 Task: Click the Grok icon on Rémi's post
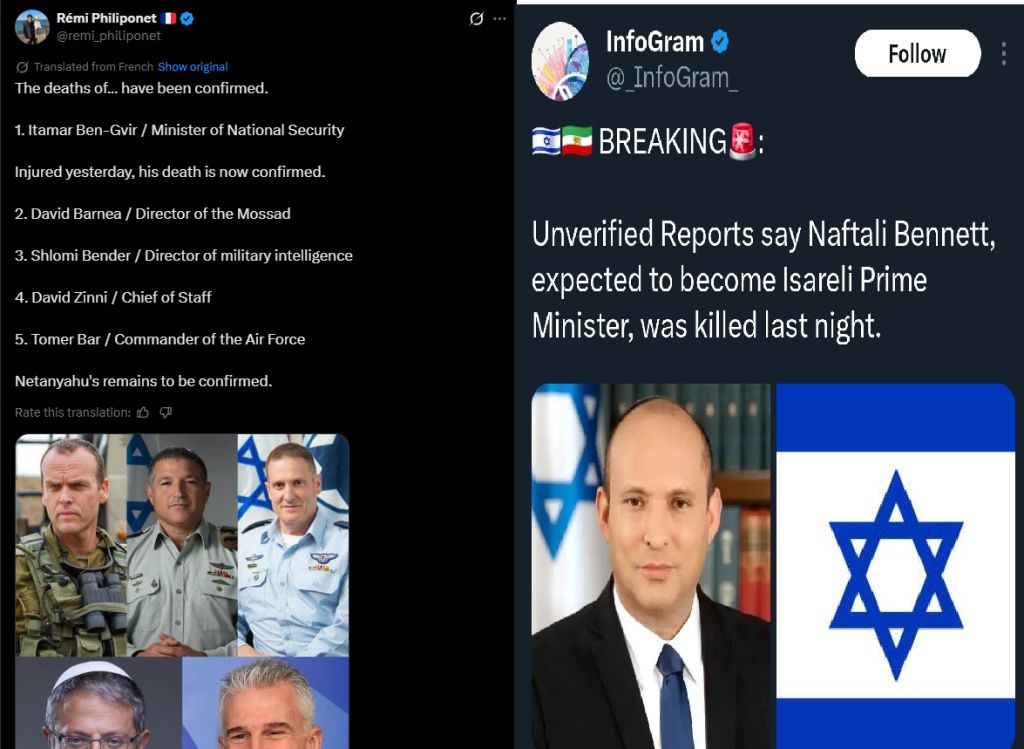(x=477, y=19)
